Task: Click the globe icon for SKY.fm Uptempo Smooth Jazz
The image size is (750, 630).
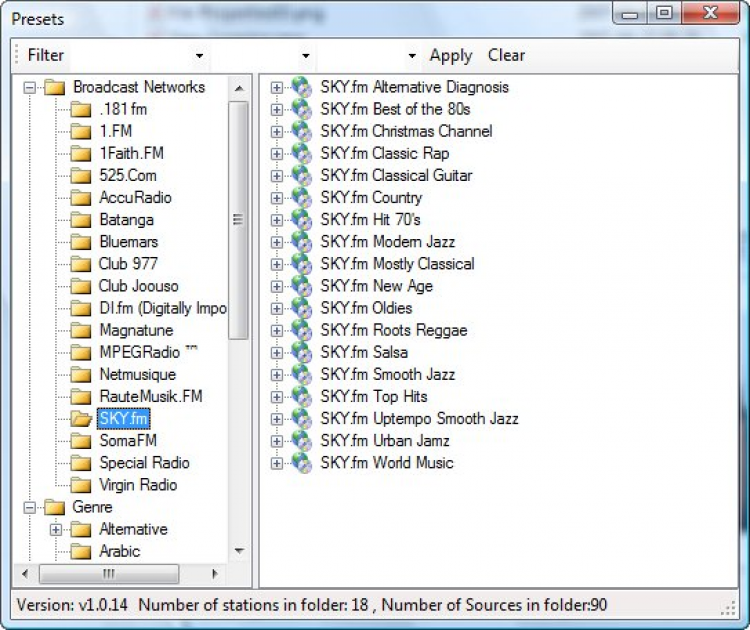Action: point(302,419)
